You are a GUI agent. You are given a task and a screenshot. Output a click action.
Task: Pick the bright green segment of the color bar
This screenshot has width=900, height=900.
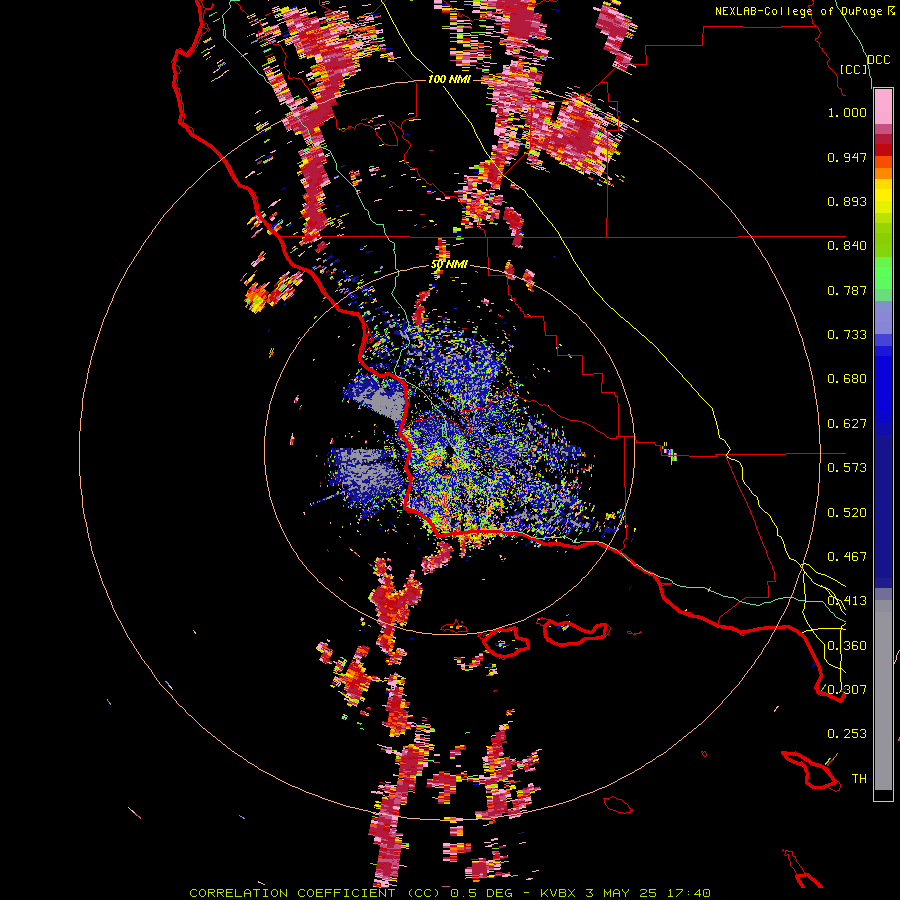click(x=883, y=273)
